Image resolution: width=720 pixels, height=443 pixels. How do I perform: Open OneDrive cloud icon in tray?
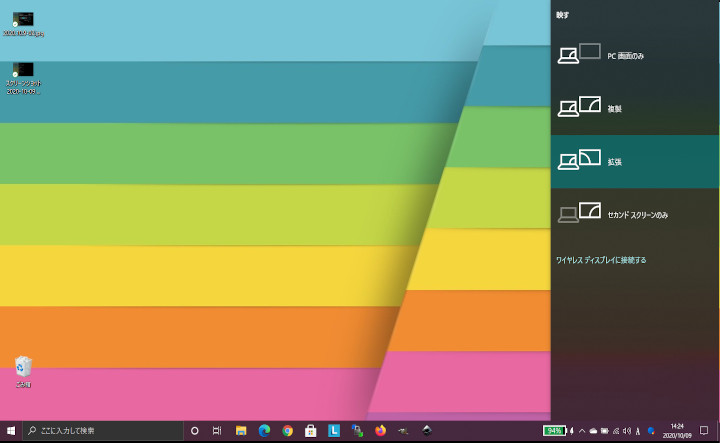[593, 431]
